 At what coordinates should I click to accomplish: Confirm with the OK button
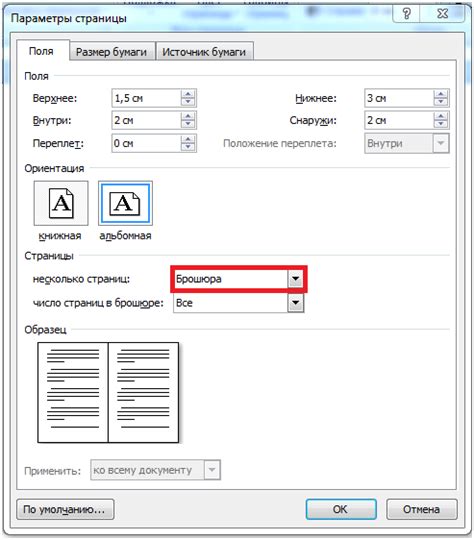341,509
